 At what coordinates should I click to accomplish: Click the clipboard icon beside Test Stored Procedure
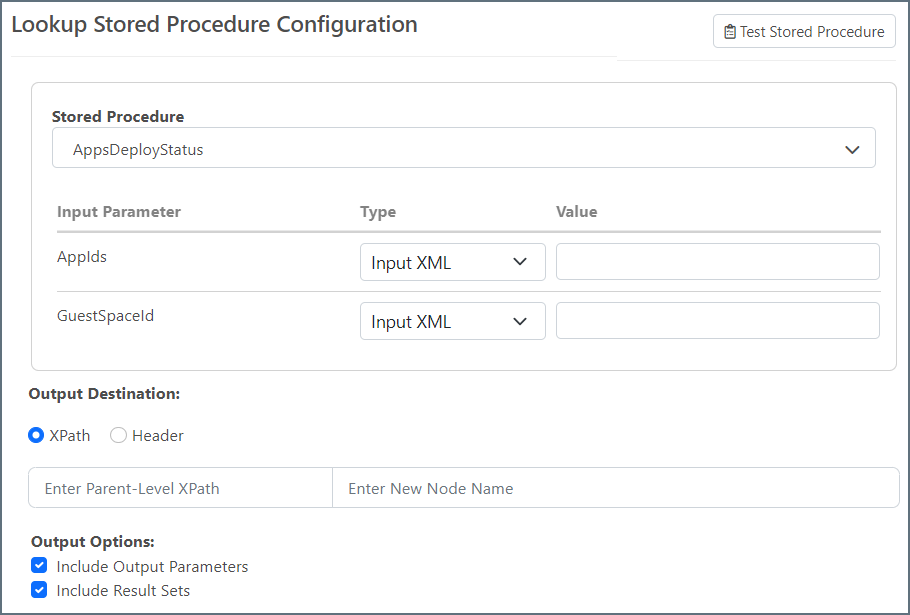pyautogui.click(x=730, y=32)
